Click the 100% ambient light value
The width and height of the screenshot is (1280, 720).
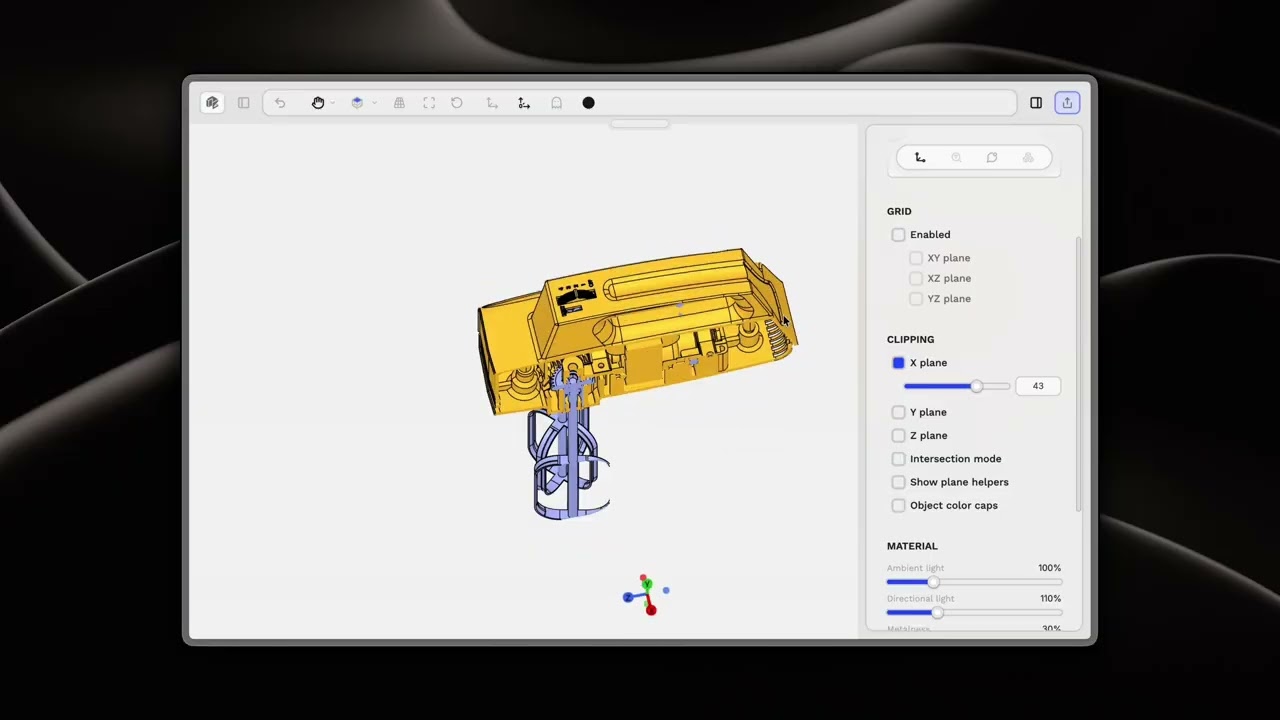1049,568
